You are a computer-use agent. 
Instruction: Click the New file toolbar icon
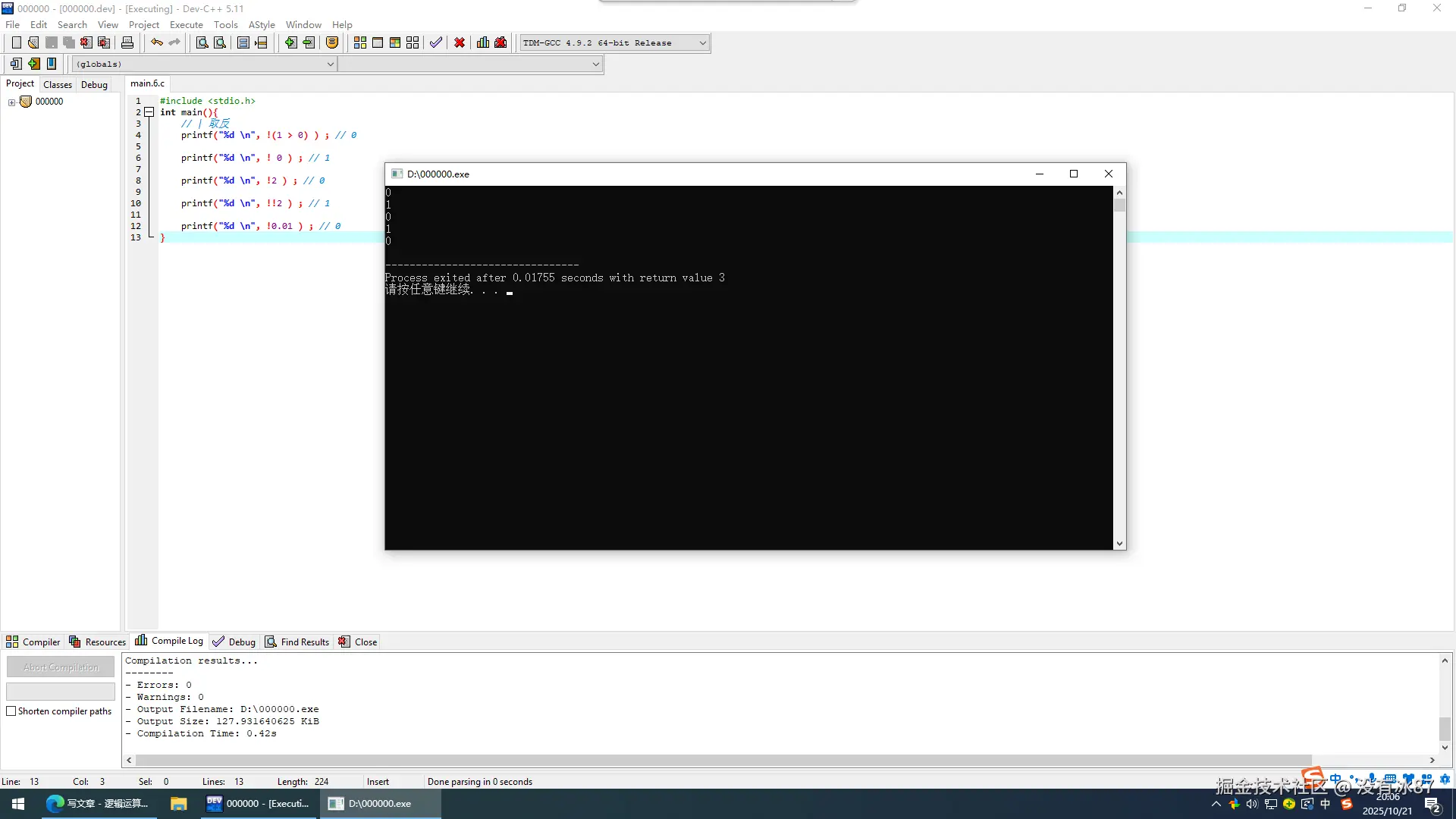16,43
